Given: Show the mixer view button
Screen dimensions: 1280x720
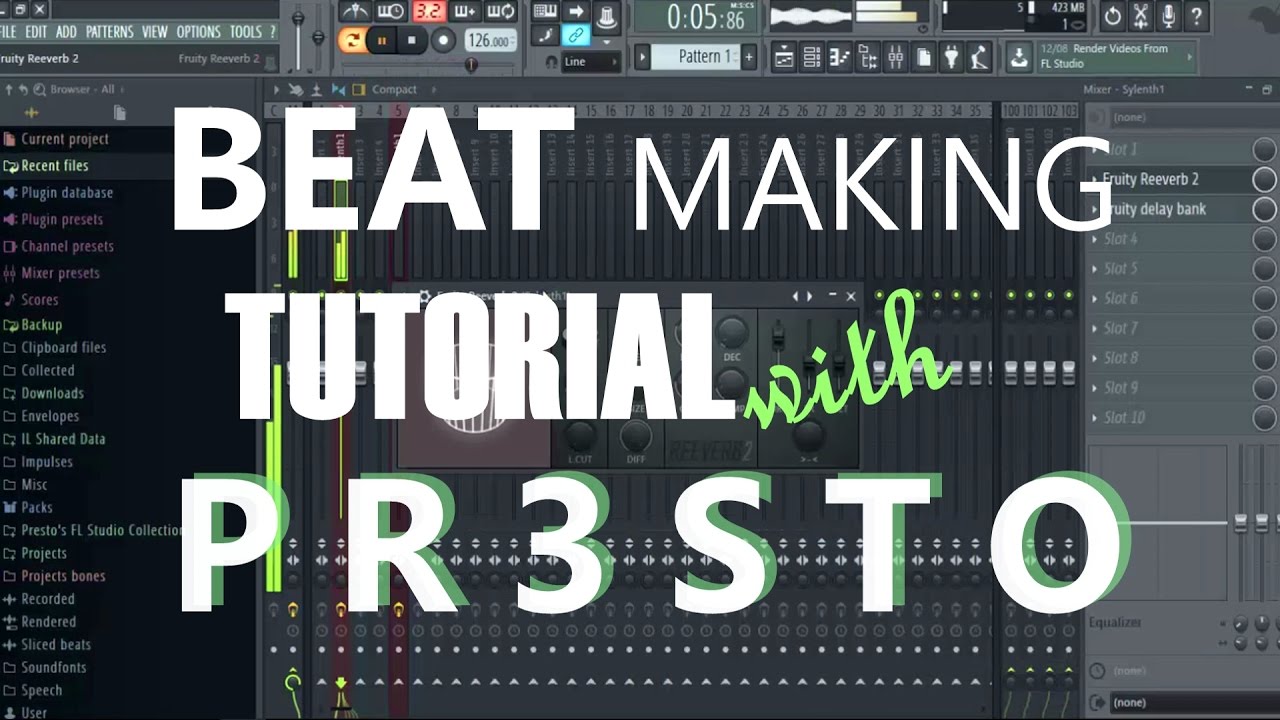Looking at the screenshot, I should (896, 57).
